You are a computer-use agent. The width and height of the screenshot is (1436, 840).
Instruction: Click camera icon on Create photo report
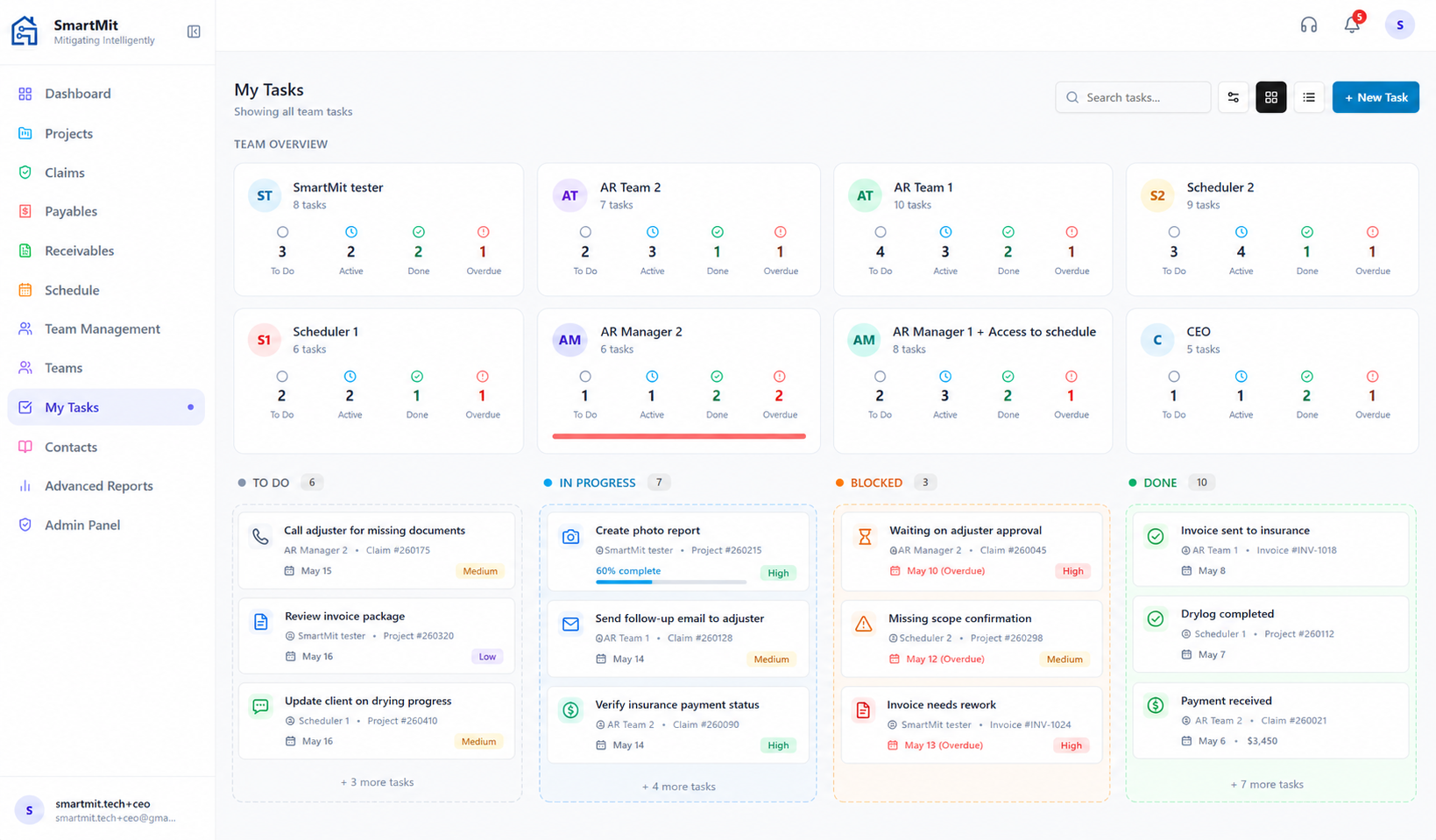click(570, 536)
